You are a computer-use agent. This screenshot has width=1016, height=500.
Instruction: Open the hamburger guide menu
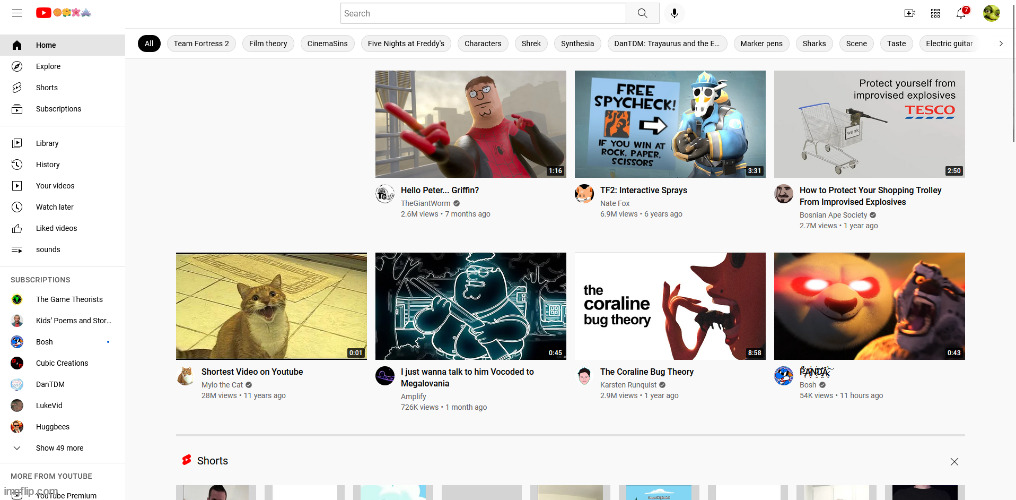tap(17, 13)
